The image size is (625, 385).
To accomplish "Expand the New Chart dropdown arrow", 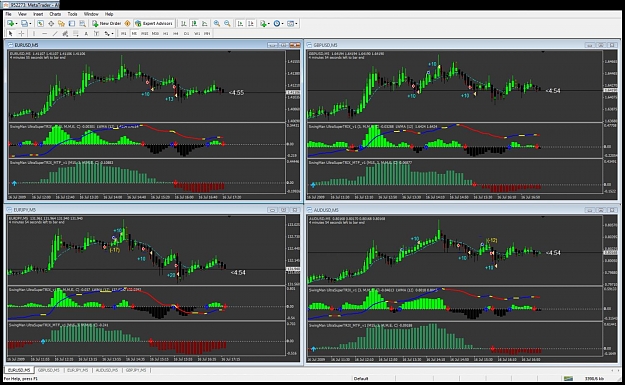I will click(16, 24).
